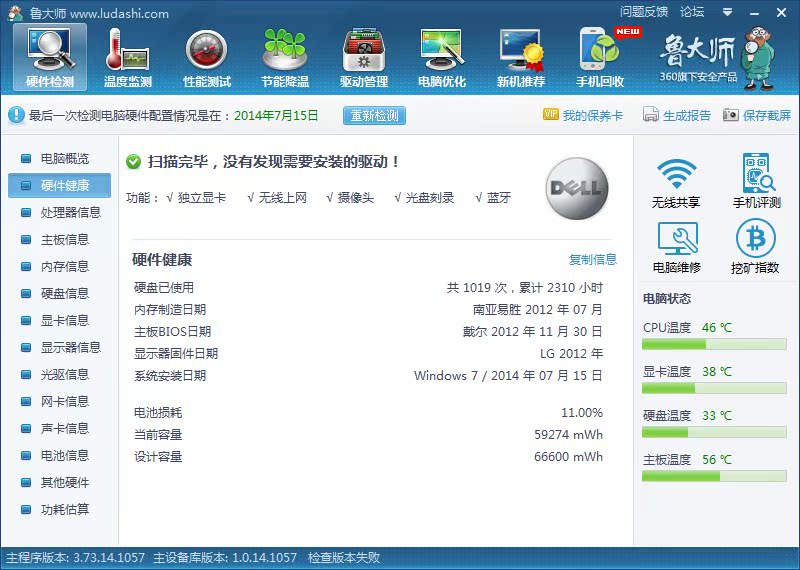Click the 2014年7月15日 detection date
This screenshot has width=800, height=570.
[x=276, y=115]
